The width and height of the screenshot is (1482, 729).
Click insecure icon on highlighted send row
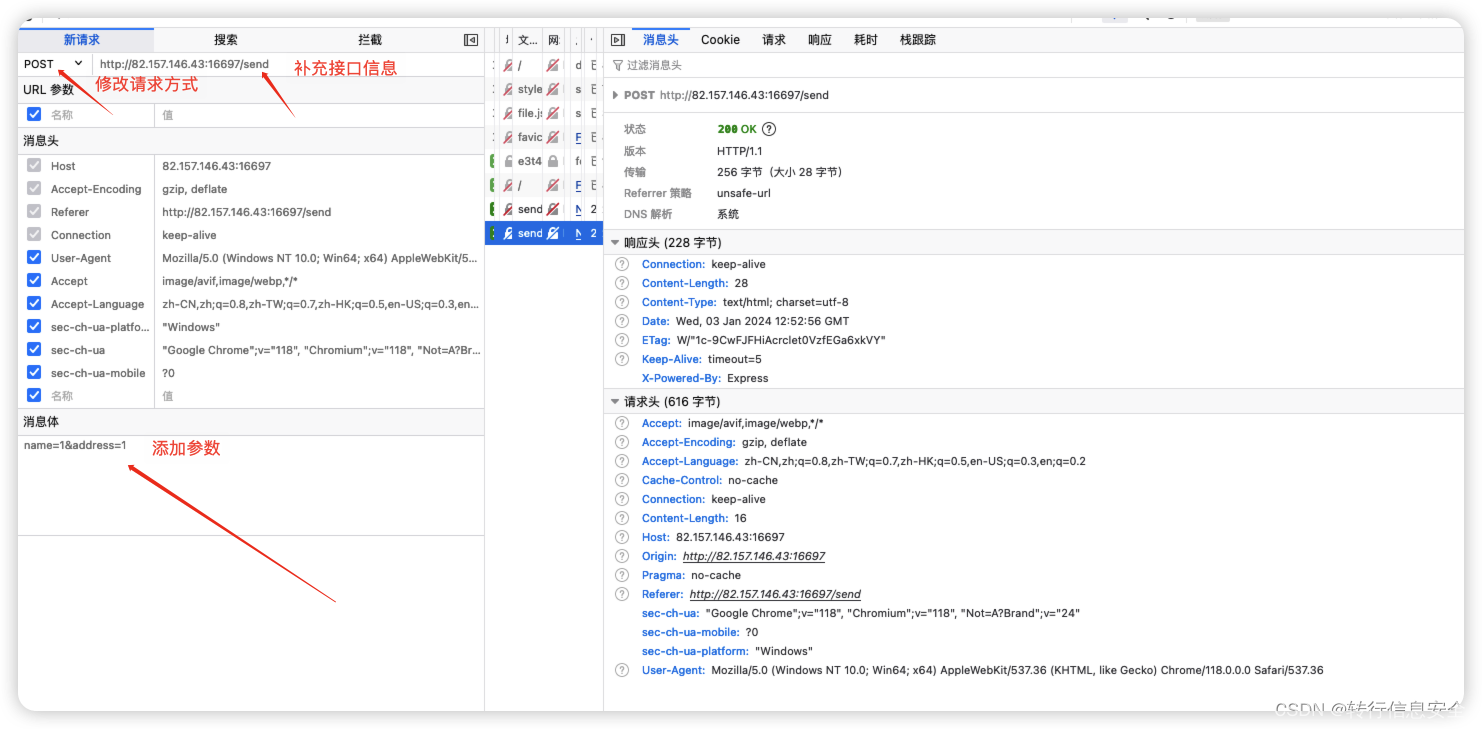[x=552, y=233]
